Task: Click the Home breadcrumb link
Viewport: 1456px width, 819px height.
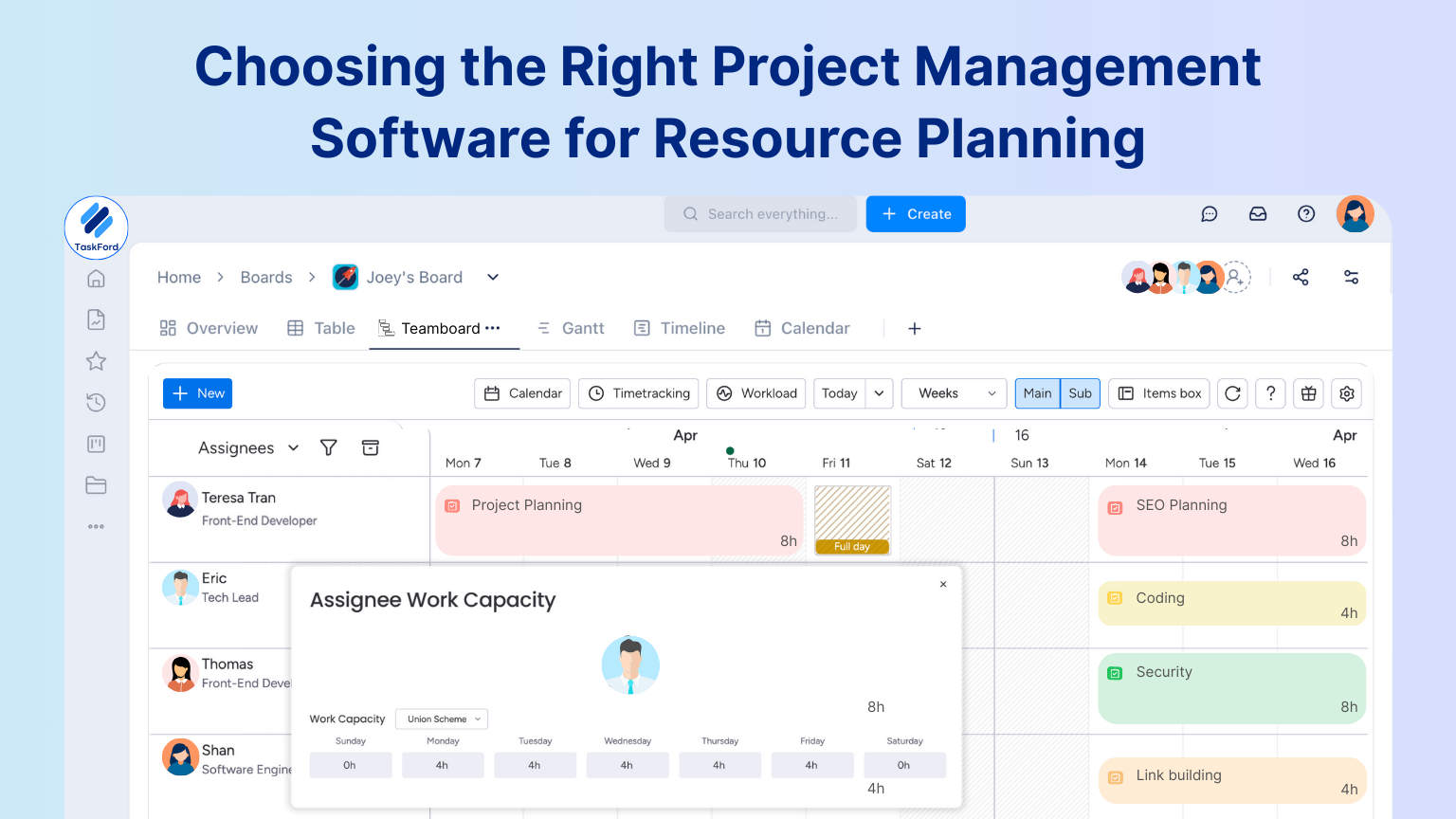Action: [179, 277]
